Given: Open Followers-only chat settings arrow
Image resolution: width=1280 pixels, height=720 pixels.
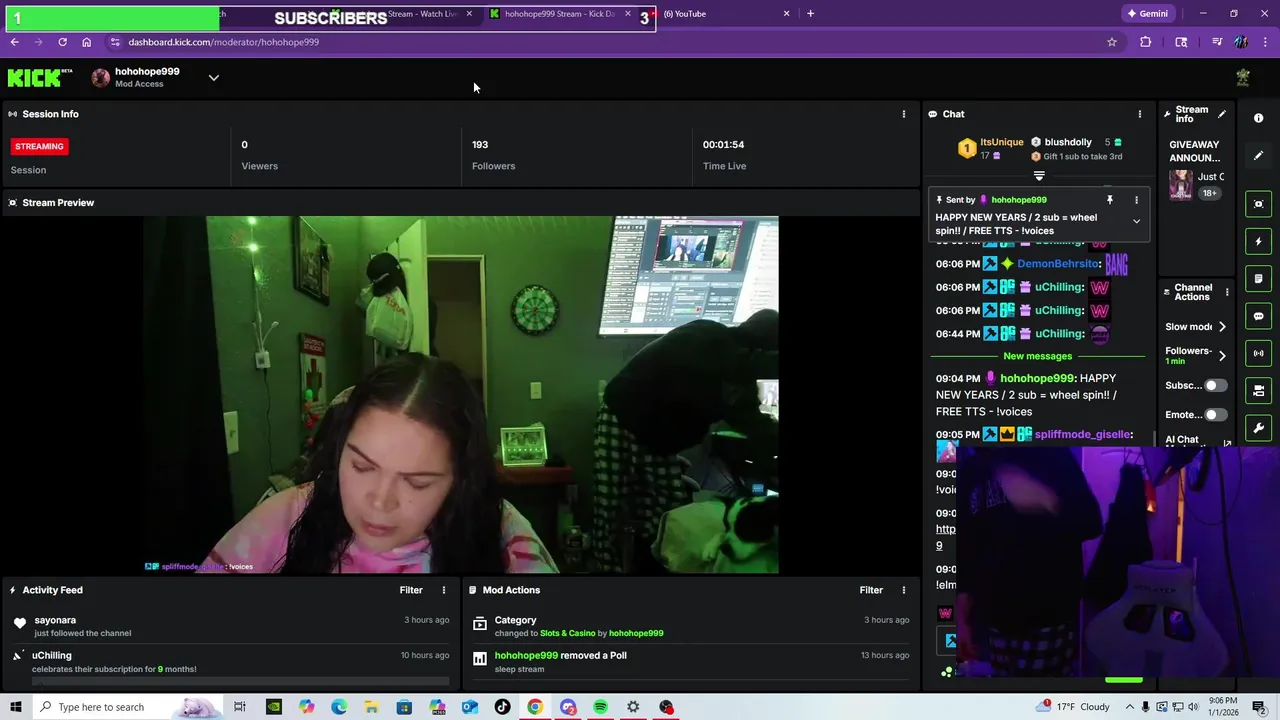Looking at the screenshot, I should click(1222, 355).
